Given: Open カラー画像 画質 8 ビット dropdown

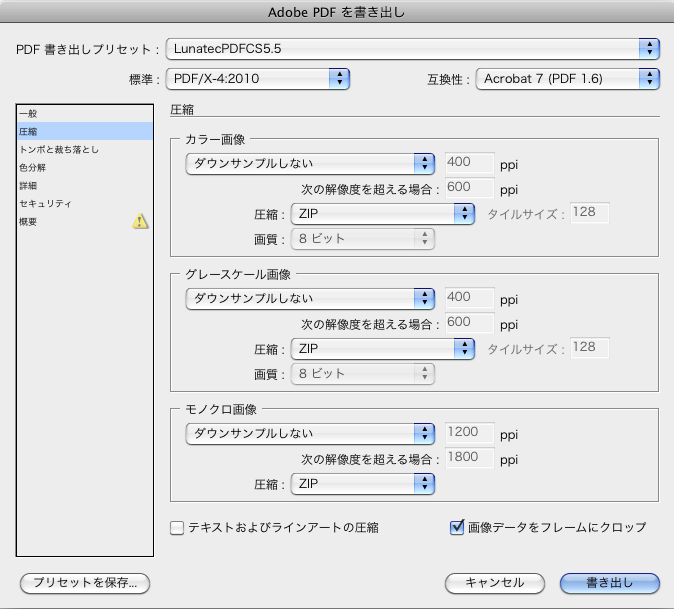Looking at the screenshot, I should 363,239.
